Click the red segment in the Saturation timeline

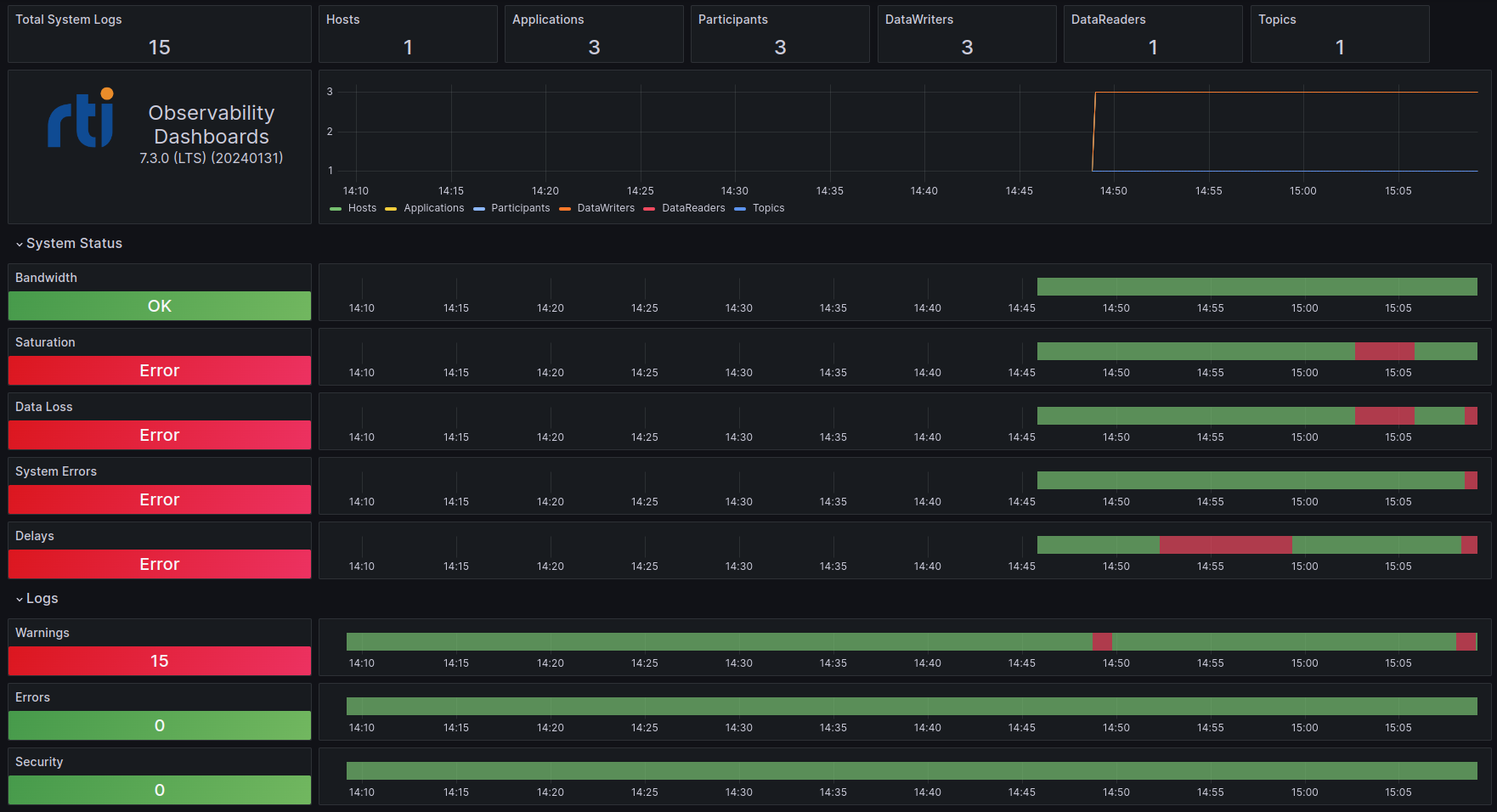pos(1385,351)
